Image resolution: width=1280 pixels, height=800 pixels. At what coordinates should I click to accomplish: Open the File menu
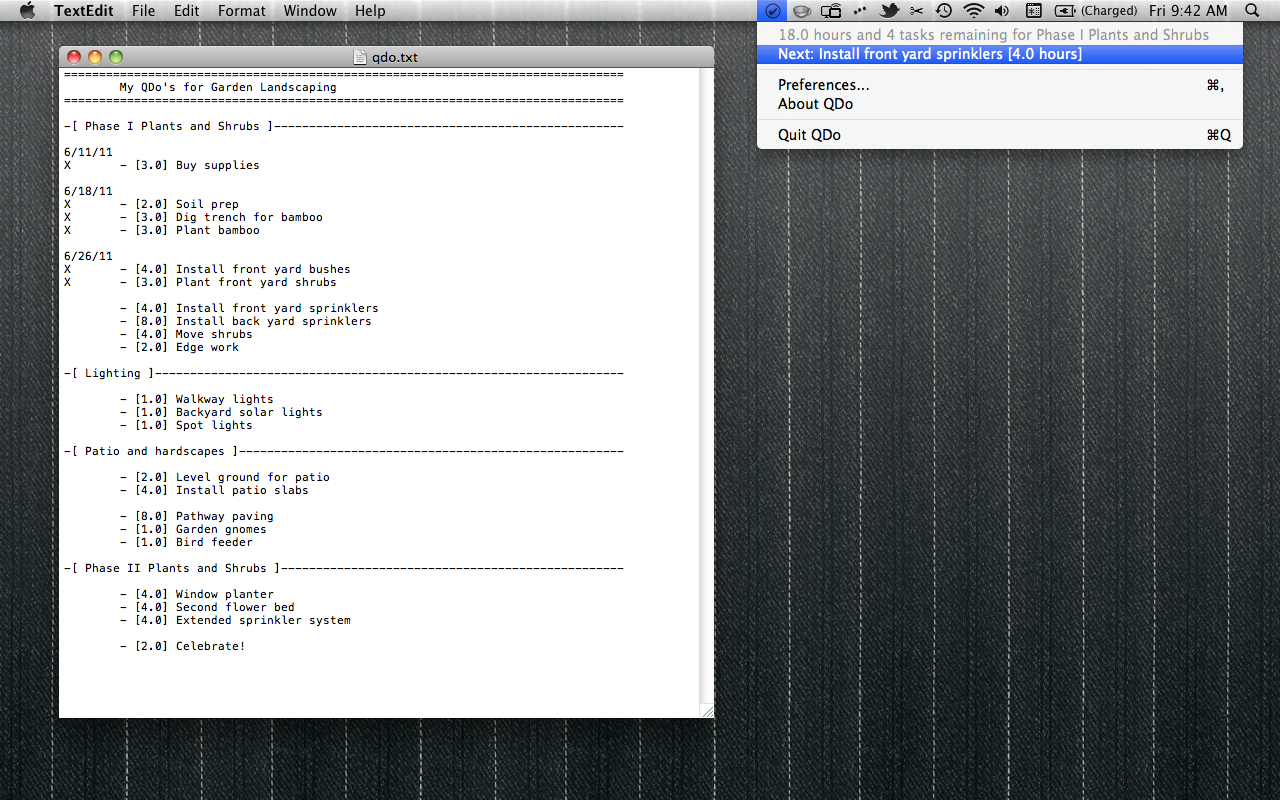143,11
